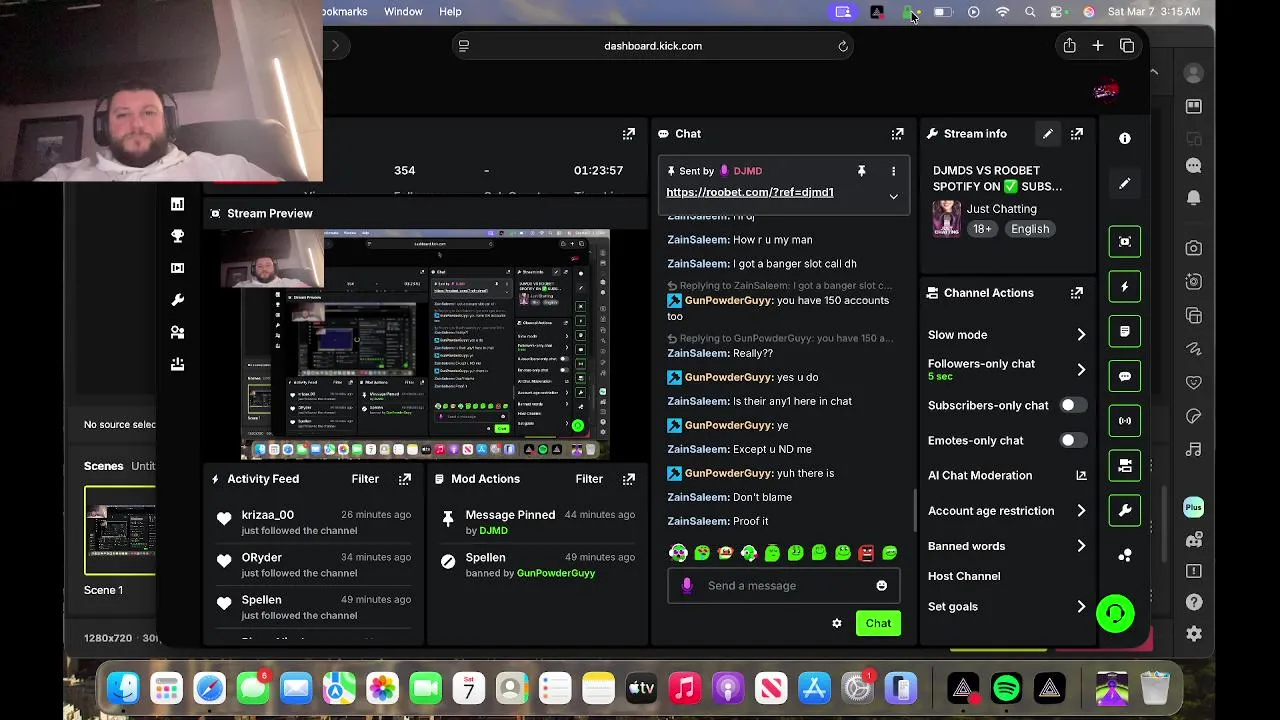This screenshot has width=1280, height=720.
Task: Open AI Chat Moderation external link
Action: [1081, 476]
